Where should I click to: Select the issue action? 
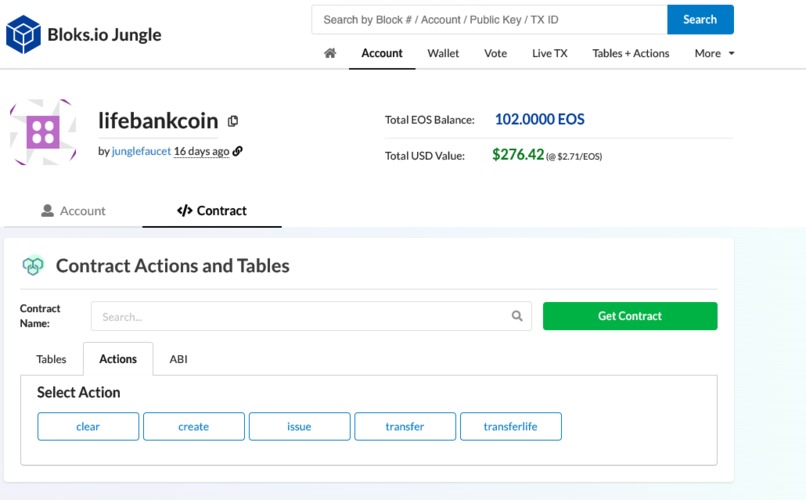[x=299, y=427]
